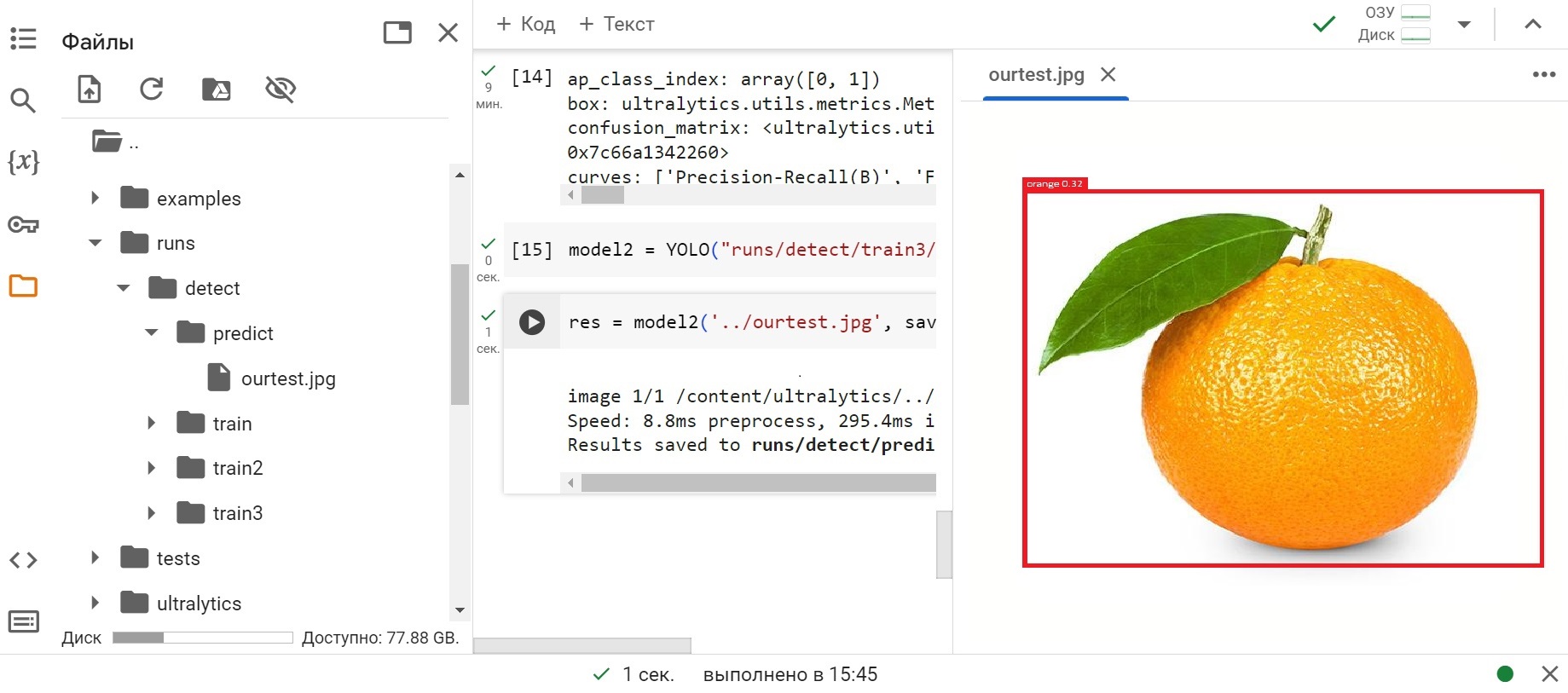Add a code cell with + Код
Viewport: 1568px width, 693px height.
tap(526, 24)
